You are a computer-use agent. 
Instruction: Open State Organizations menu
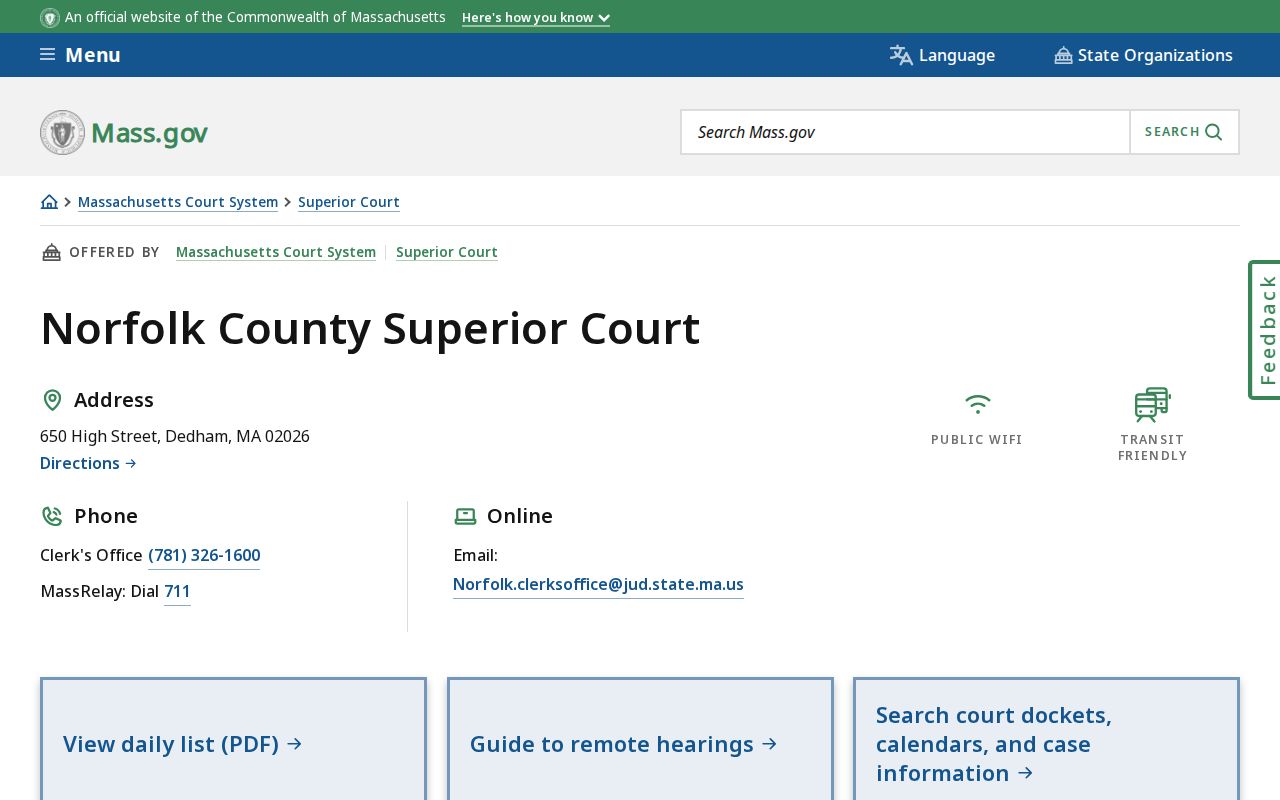(x=1143, y=55)
